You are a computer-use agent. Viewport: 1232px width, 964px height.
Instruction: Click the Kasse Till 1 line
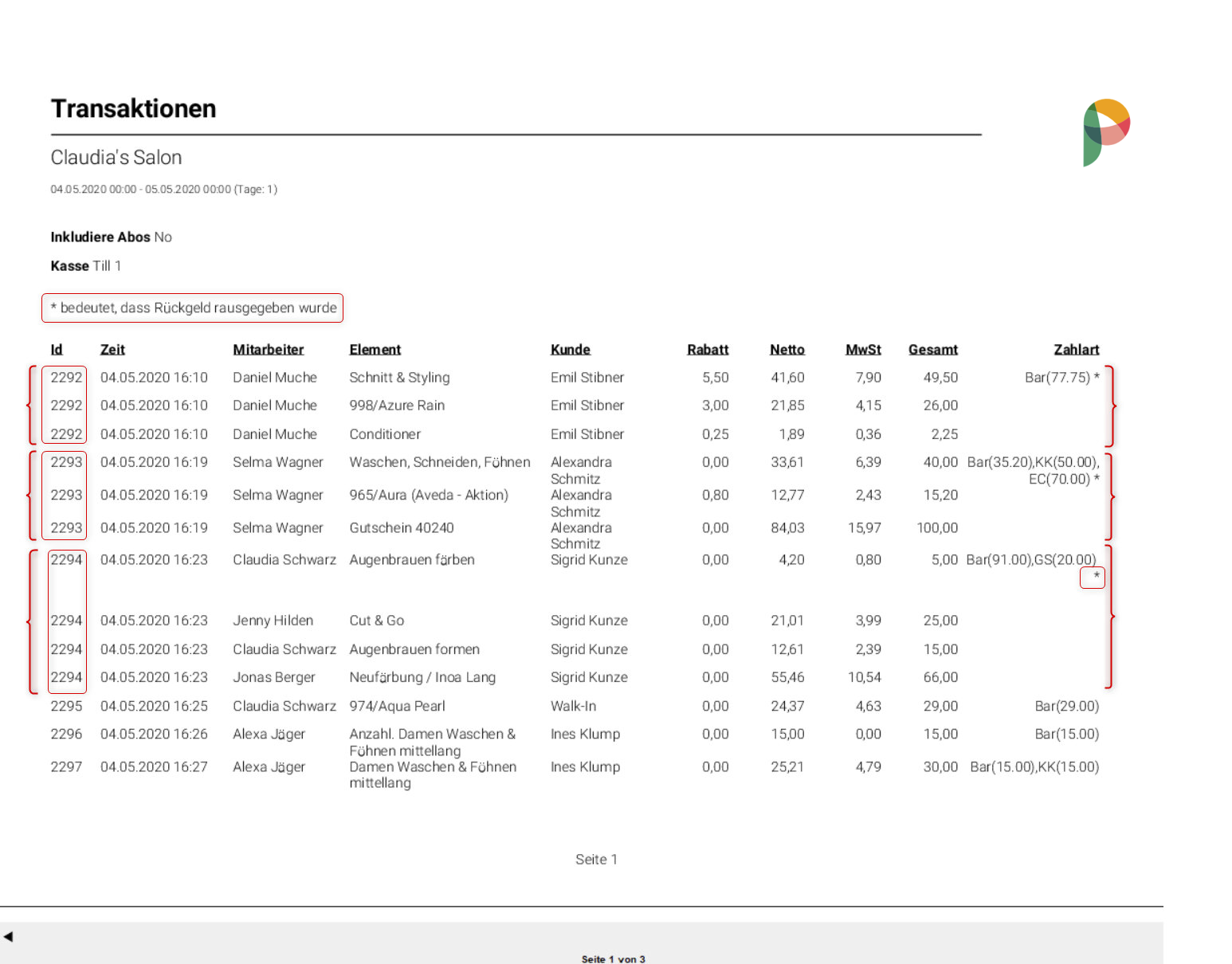tap(86, 266)
